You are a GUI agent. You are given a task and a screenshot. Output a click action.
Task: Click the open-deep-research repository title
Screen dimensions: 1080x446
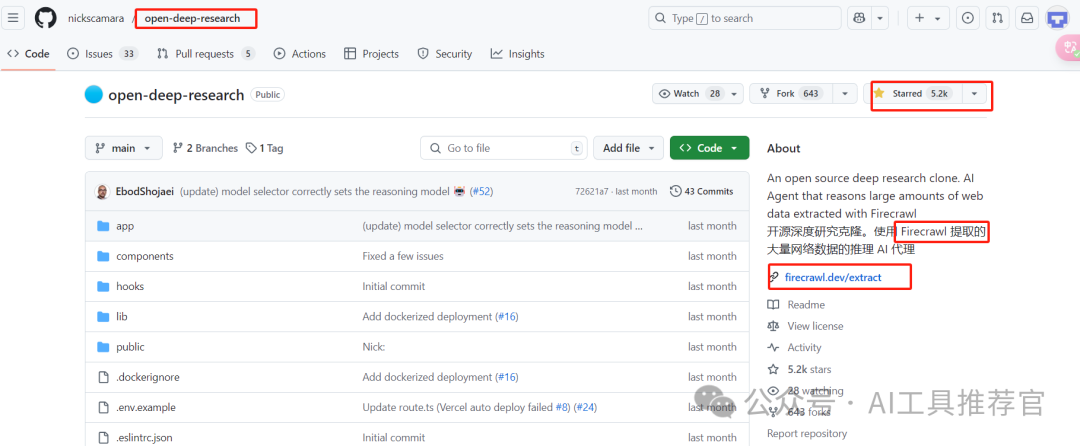pyautogui.click(x=176, y=95)
